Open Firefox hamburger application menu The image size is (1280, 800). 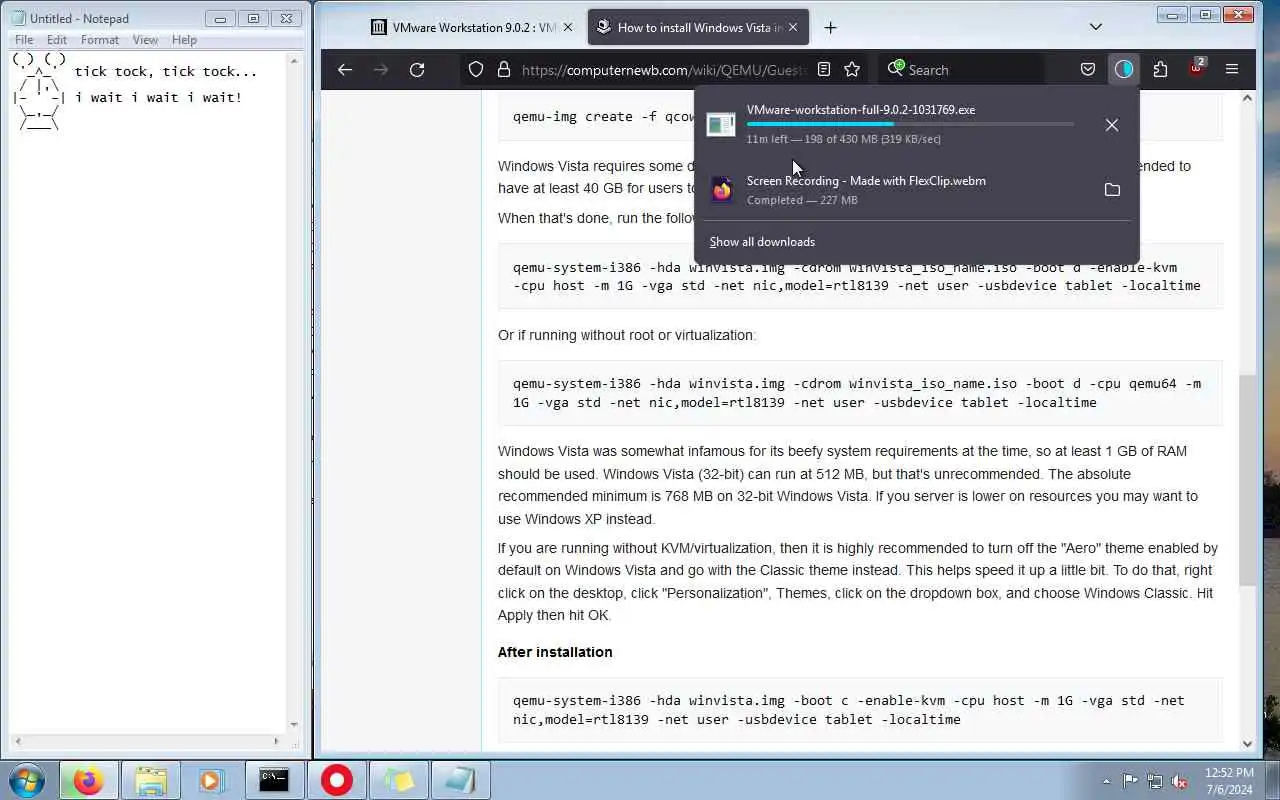pos(1232,69)
